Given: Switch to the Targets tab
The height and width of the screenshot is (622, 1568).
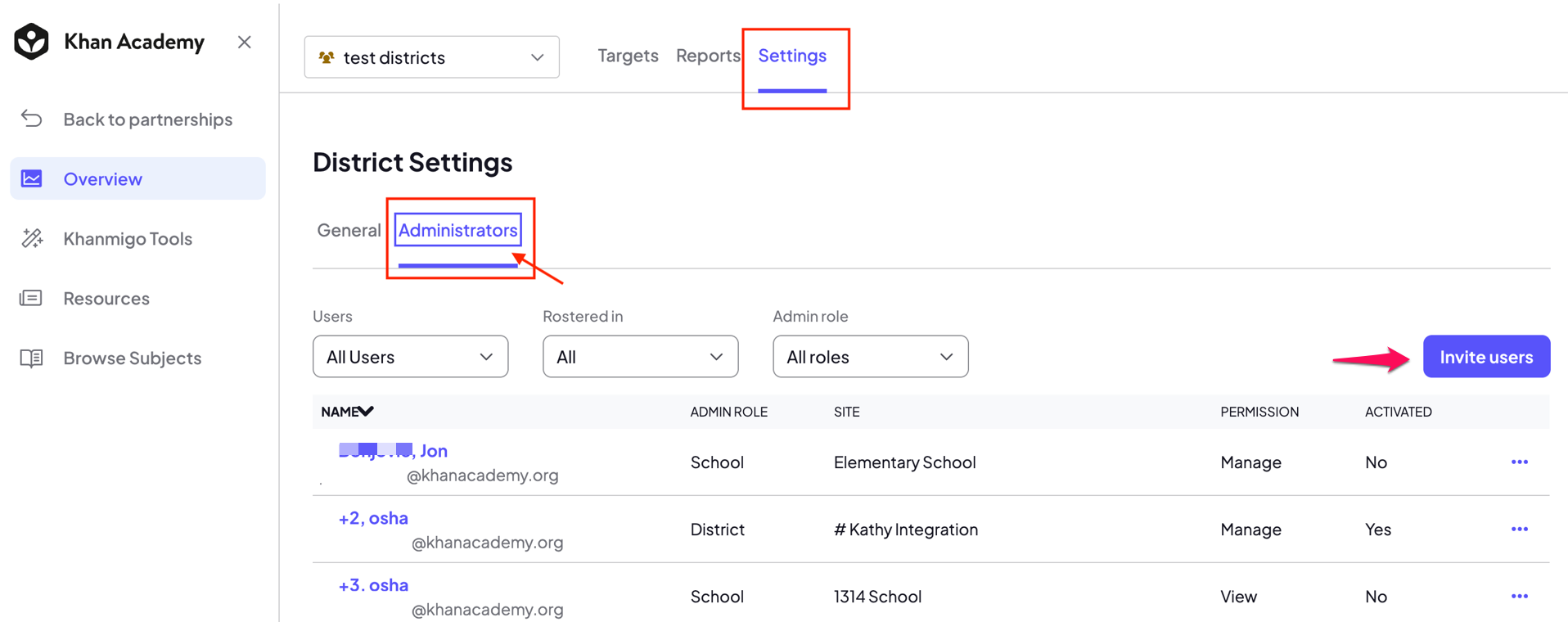Looking at the screenshot, I should [x=628, y=56].
